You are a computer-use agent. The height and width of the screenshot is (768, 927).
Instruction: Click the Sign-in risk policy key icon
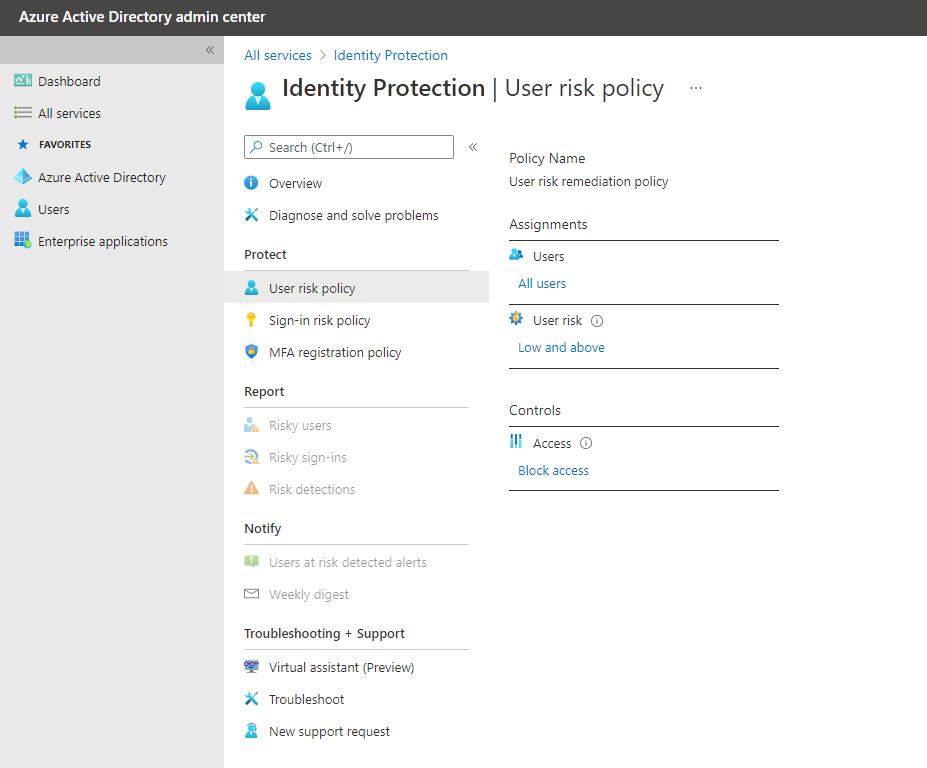(x=251, y=320)
